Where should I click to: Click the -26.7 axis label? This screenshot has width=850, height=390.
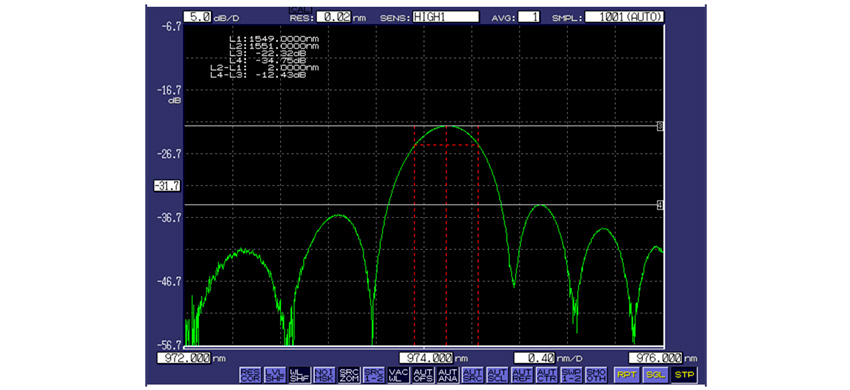(x=170, y=154)
